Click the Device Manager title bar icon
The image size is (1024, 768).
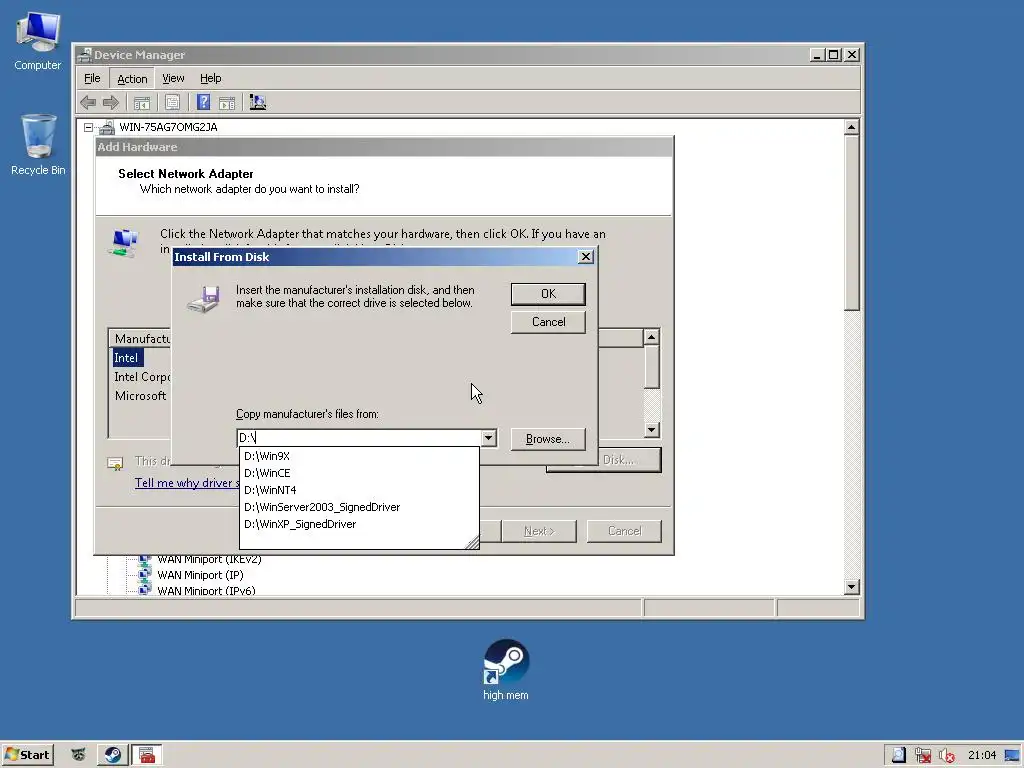[84, 55]
